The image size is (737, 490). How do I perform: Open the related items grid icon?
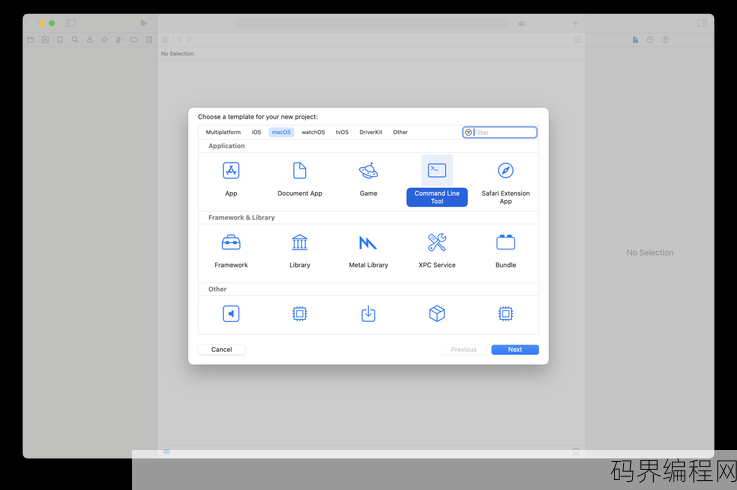(x=165, y=40)
